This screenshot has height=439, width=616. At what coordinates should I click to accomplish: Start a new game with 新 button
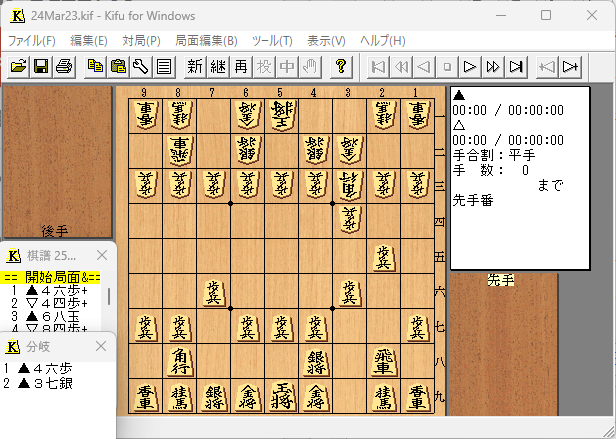tap(195, 66)
